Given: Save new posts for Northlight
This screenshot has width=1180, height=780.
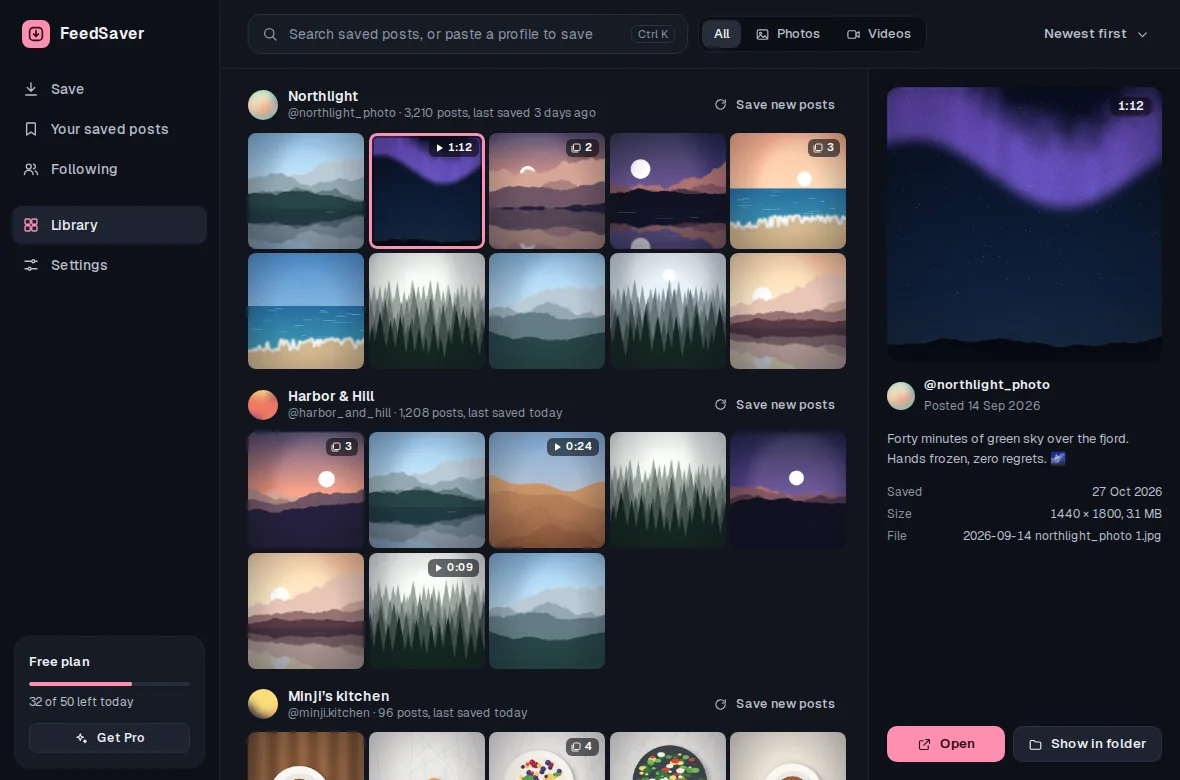Looking at the screenshot, I should click(774, 105).
